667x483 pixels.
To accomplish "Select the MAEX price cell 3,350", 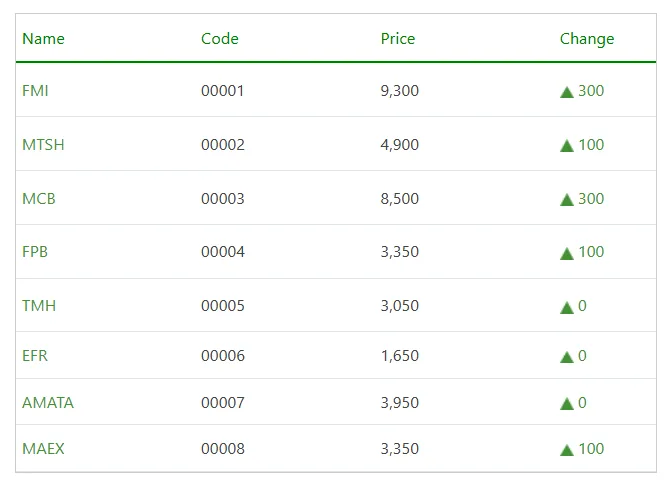I will (400, 449).
